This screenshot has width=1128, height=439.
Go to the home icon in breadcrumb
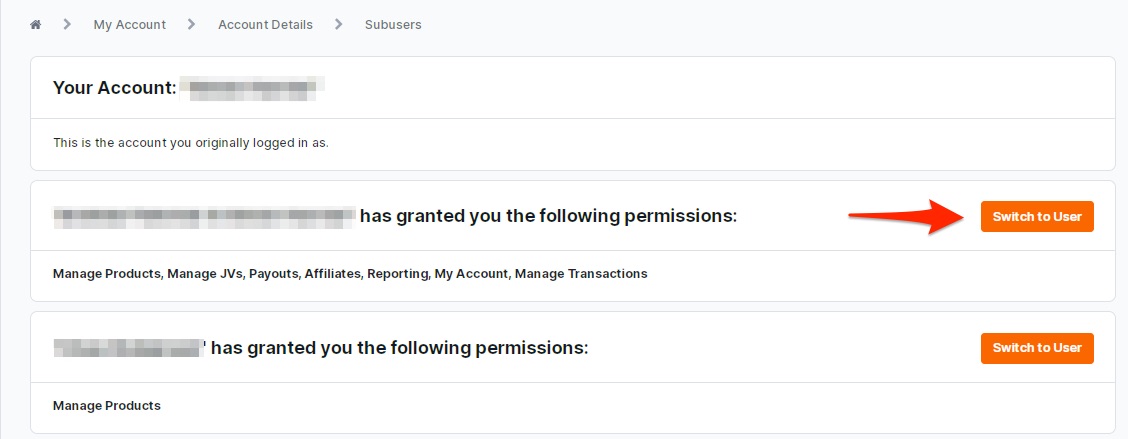point(35,24)
